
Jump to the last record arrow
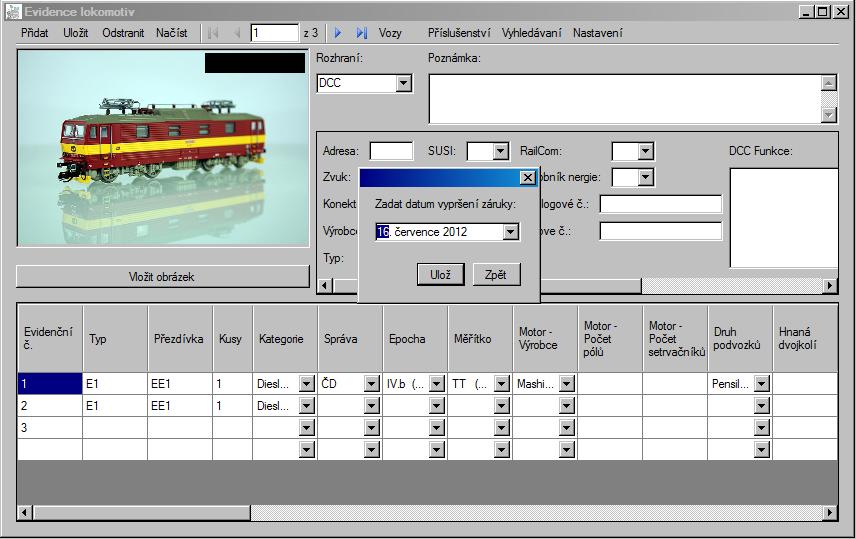point(361,33)
